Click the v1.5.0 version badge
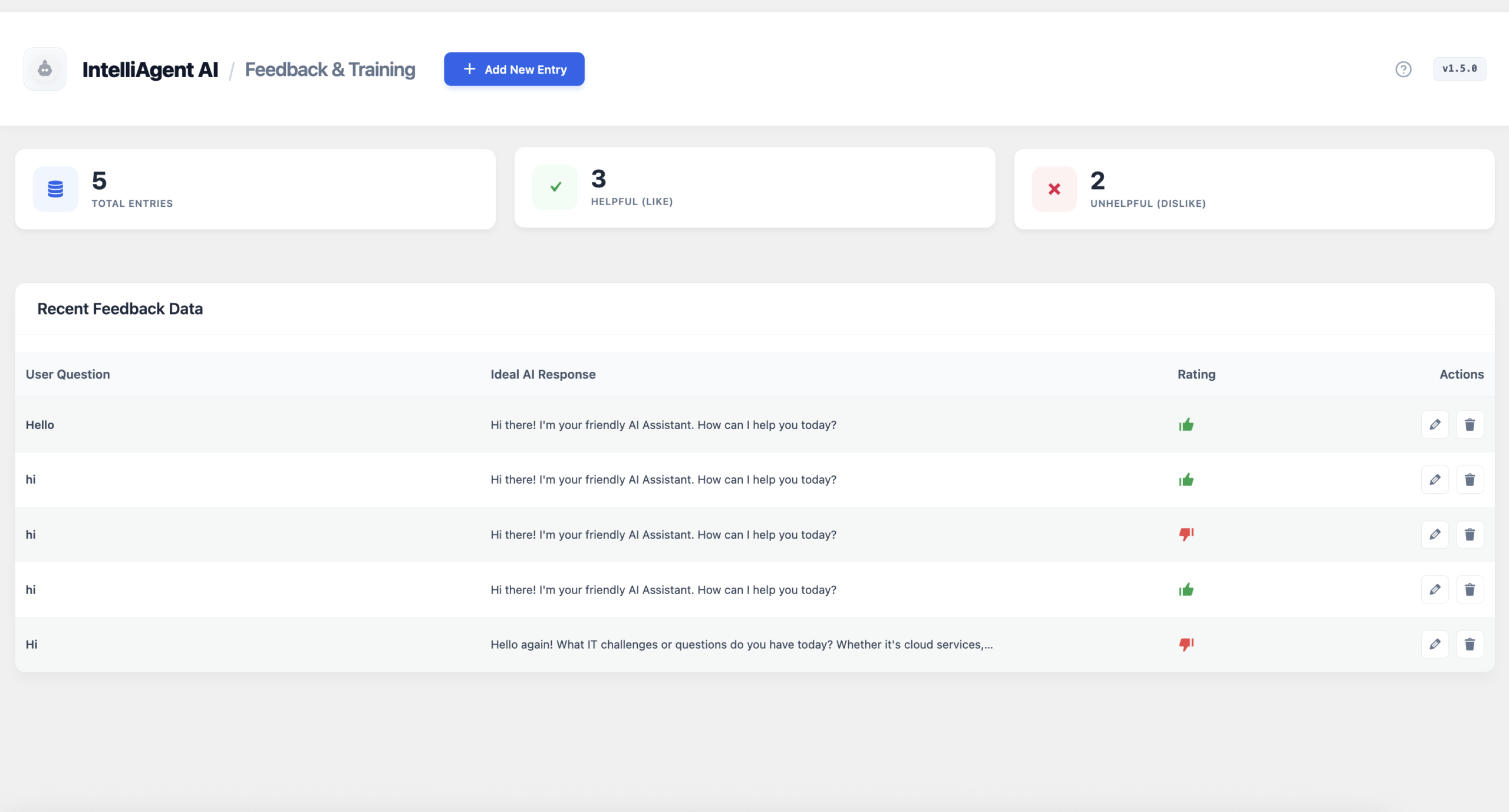This screenshot has height=812, width=1509. [1460, 69]
